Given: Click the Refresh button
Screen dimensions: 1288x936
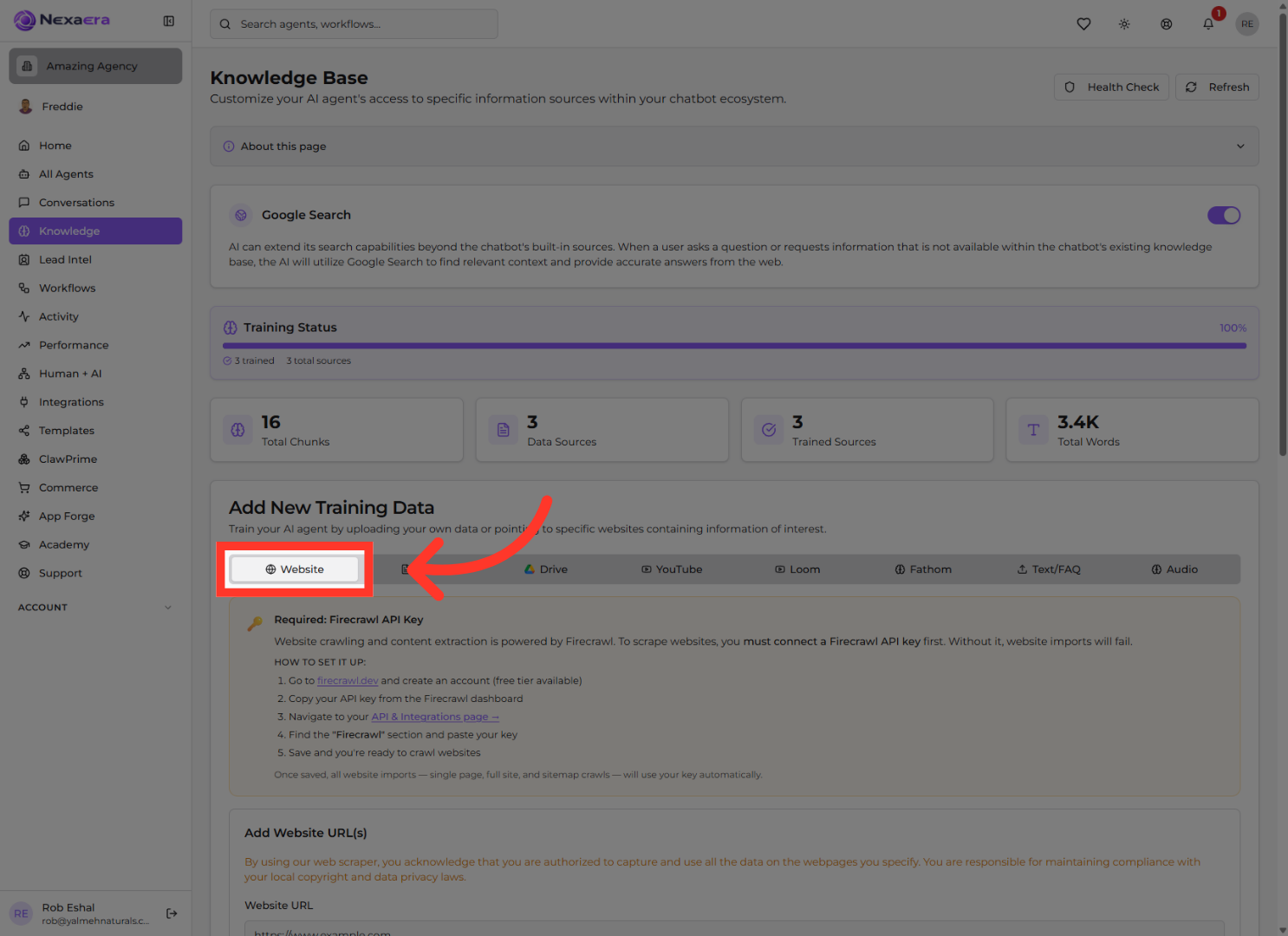Looking at the screenshot, I should click(x=1217, y=87).
